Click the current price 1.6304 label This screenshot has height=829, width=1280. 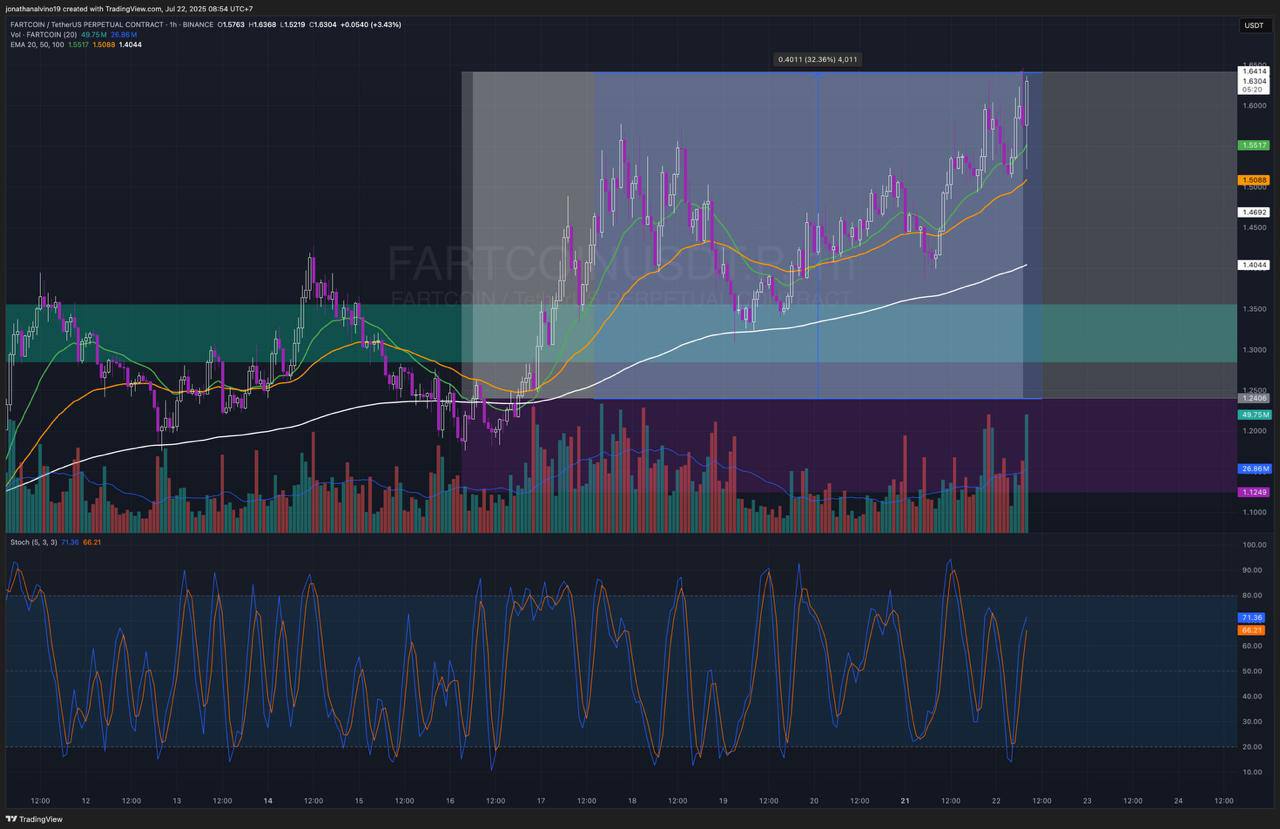pyautogui.click(x=1253, y=81)
